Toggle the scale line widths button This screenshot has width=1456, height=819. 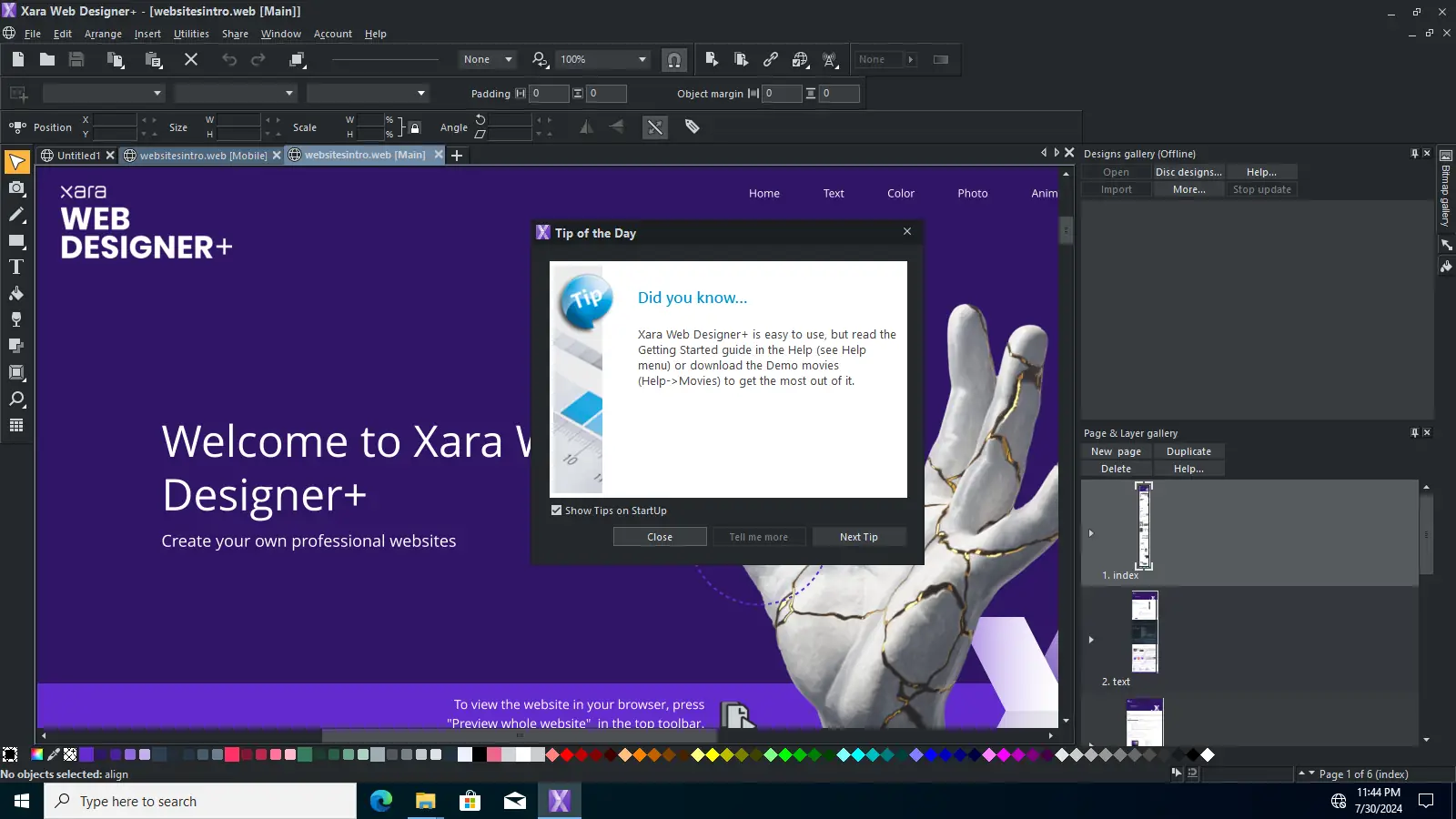click(x=655, y=126)
